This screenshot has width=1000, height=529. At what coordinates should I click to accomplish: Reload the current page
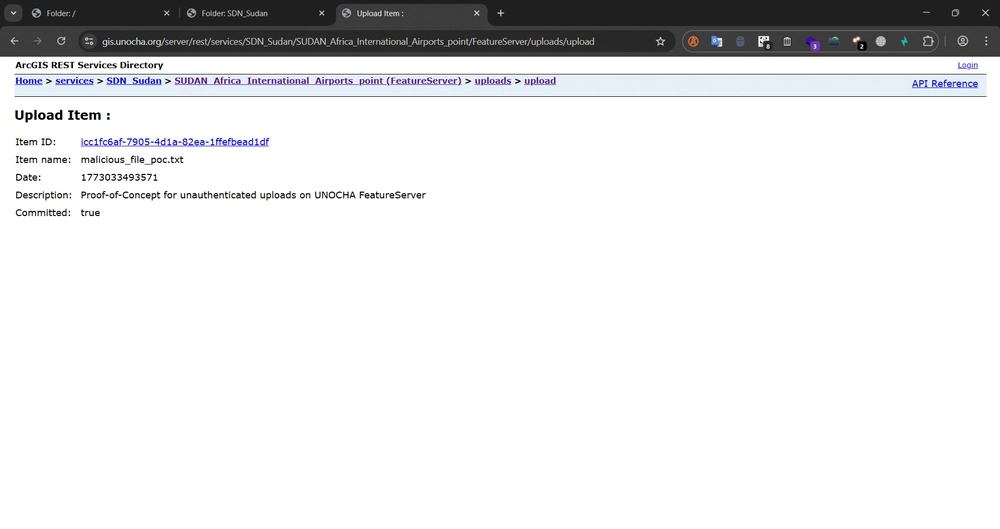(x=61, y=41)
